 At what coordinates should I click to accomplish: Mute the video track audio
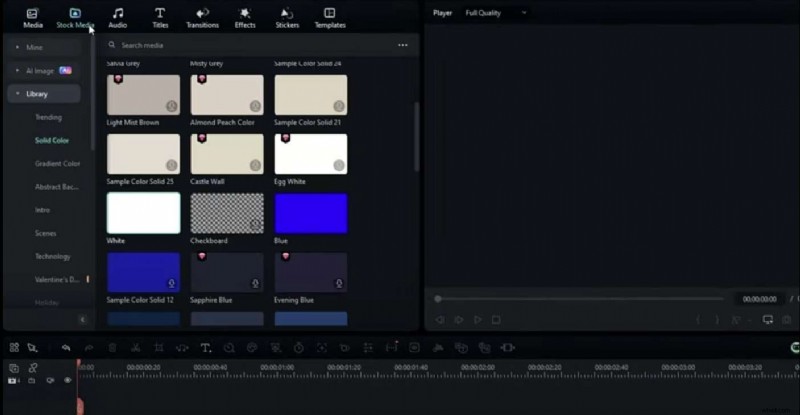pos(50,381)
